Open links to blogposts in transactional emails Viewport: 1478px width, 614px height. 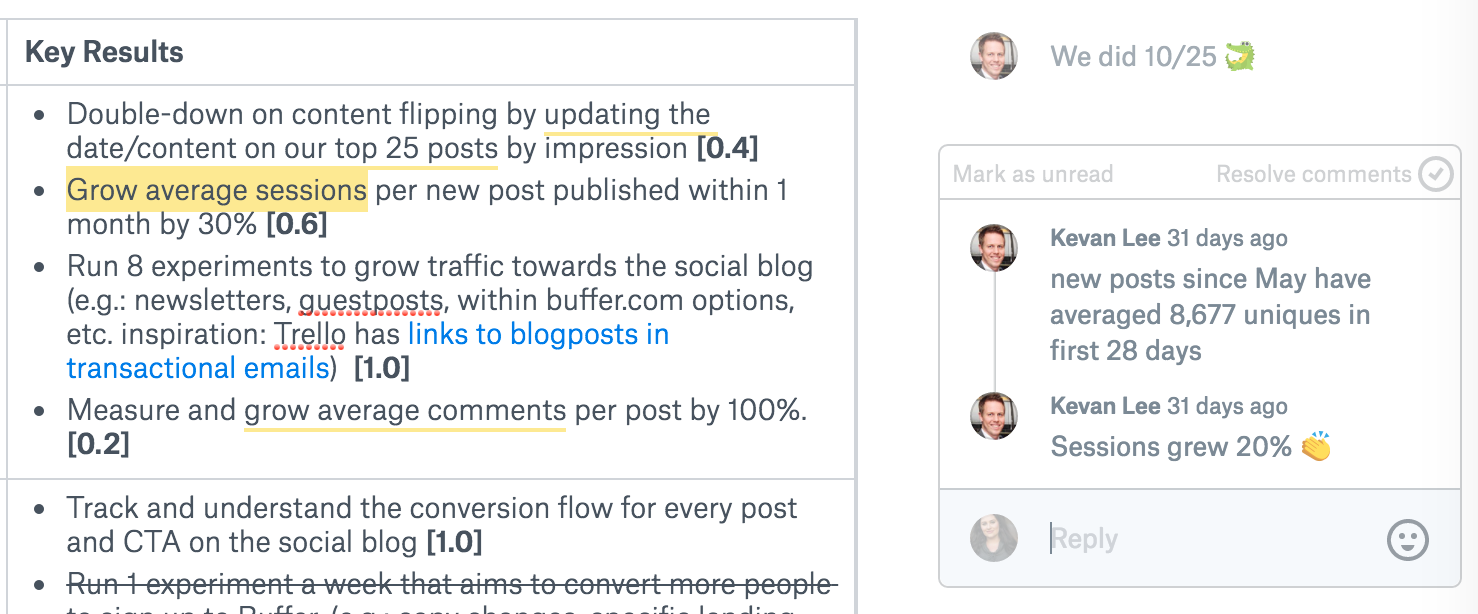point(368,351)
